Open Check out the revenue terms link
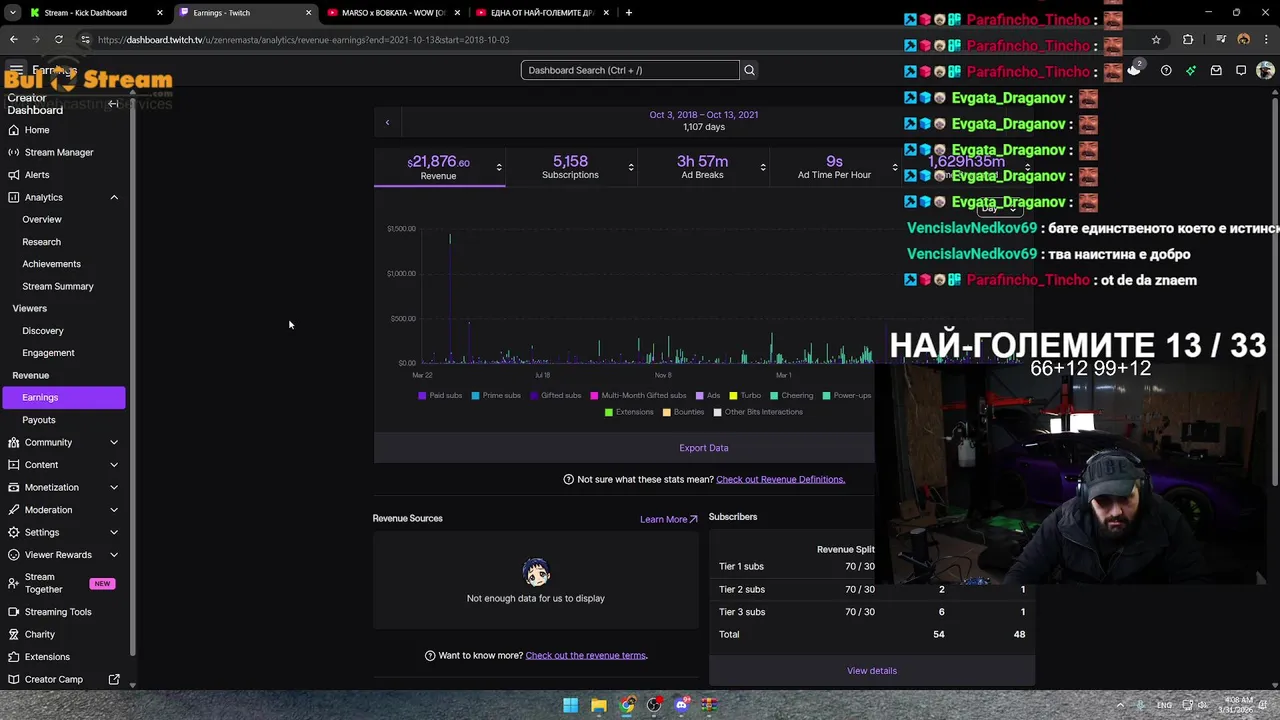The height and width of the screenshot is (720, 1280). pos(586,656)
